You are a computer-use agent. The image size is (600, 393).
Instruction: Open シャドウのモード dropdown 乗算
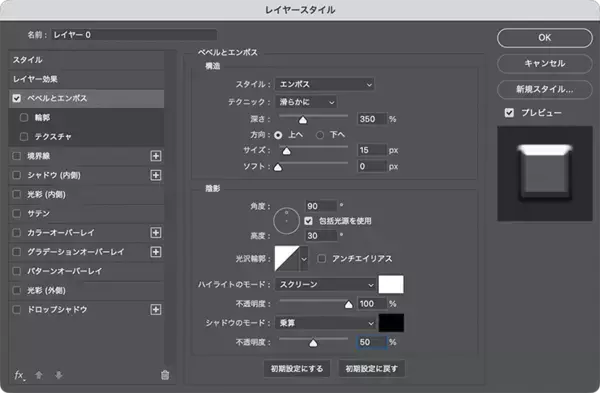(x=325, y=323)
